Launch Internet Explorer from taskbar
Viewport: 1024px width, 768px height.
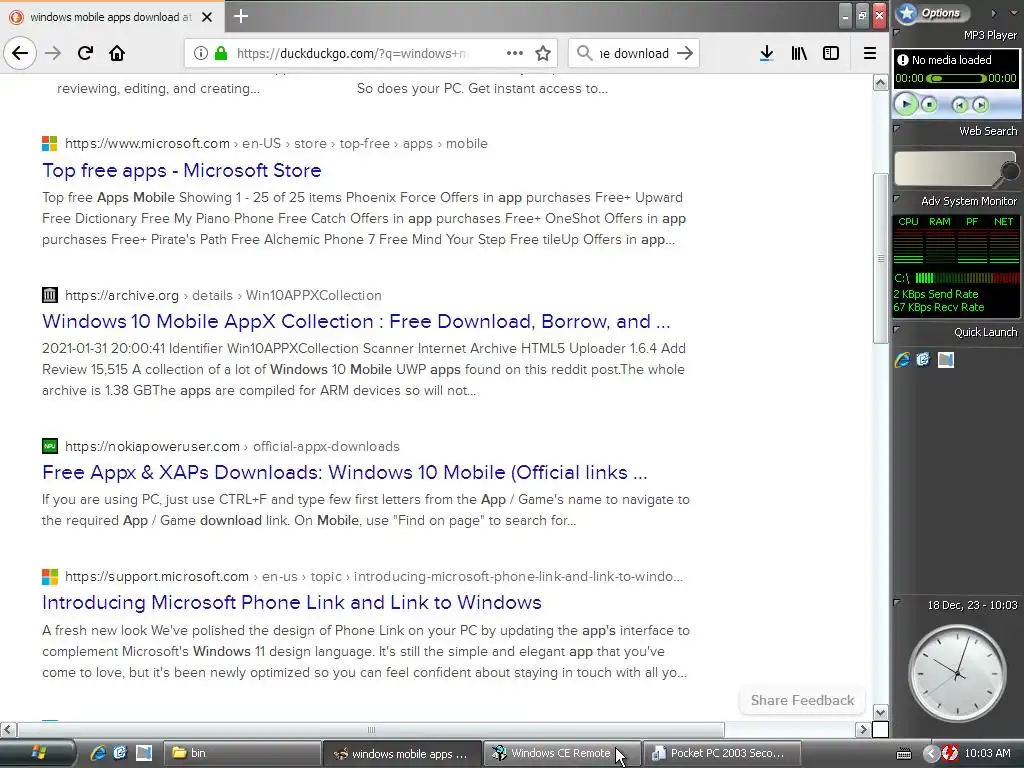point(98,753)
